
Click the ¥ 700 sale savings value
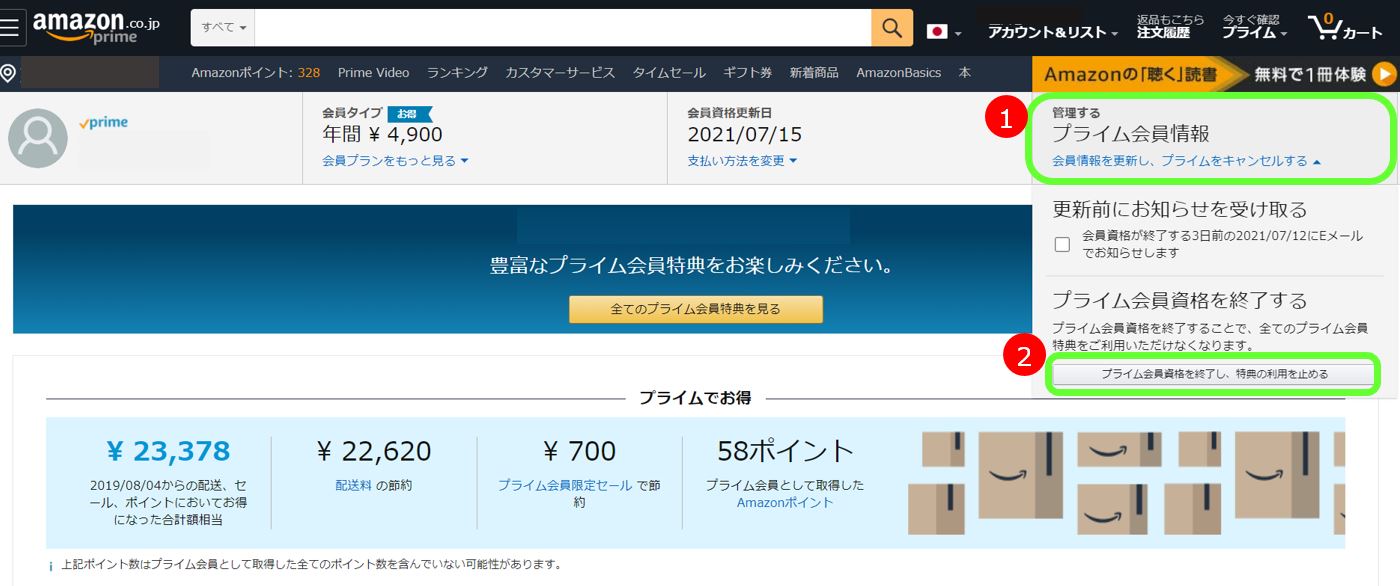click(x=580, y=452)
